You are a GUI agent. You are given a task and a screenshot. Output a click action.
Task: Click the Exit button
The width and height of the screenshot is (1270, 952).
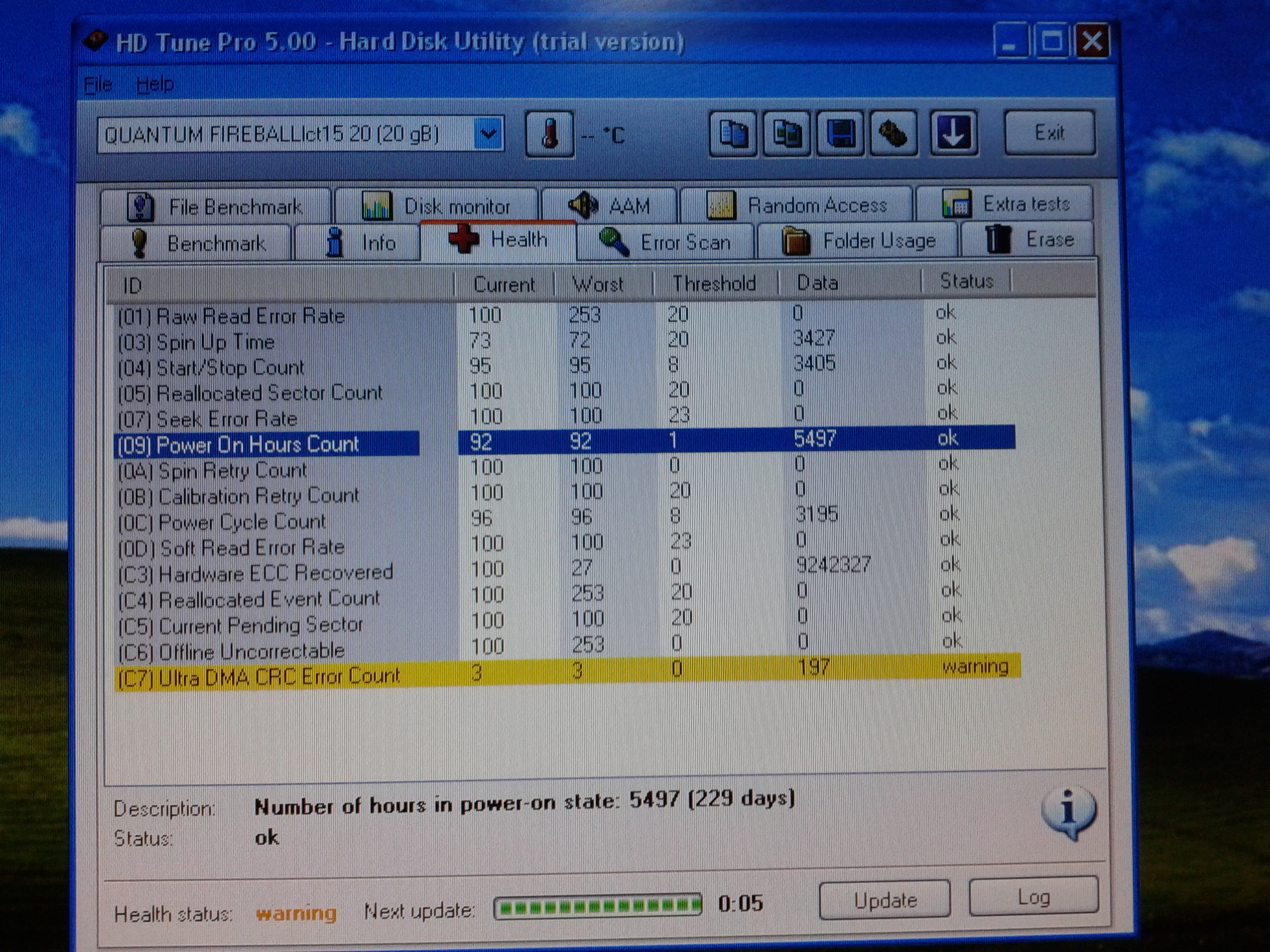(1050, 133)
